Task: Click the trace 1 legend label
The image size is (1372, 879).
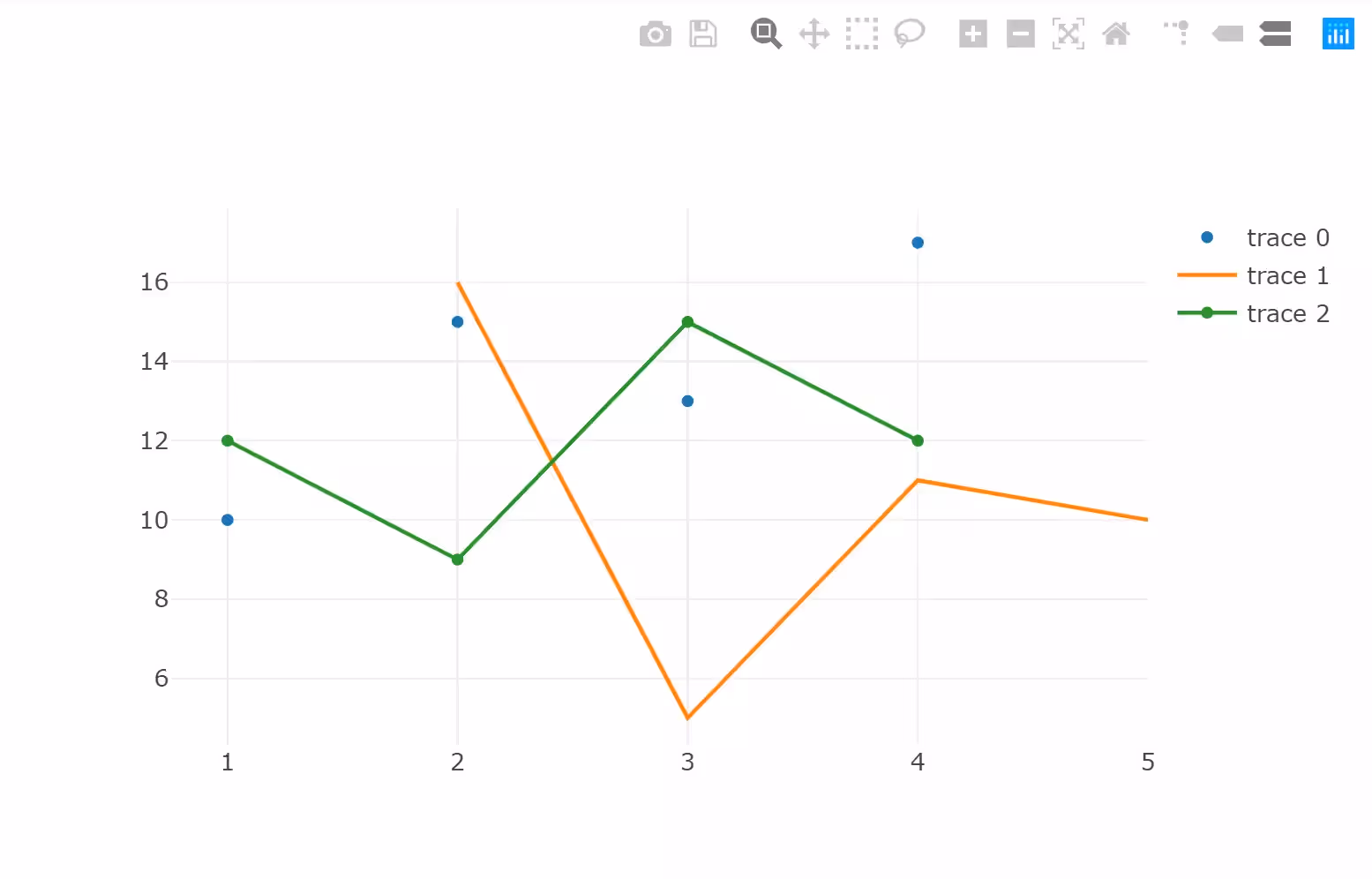Action: [x=1288, y=275]
